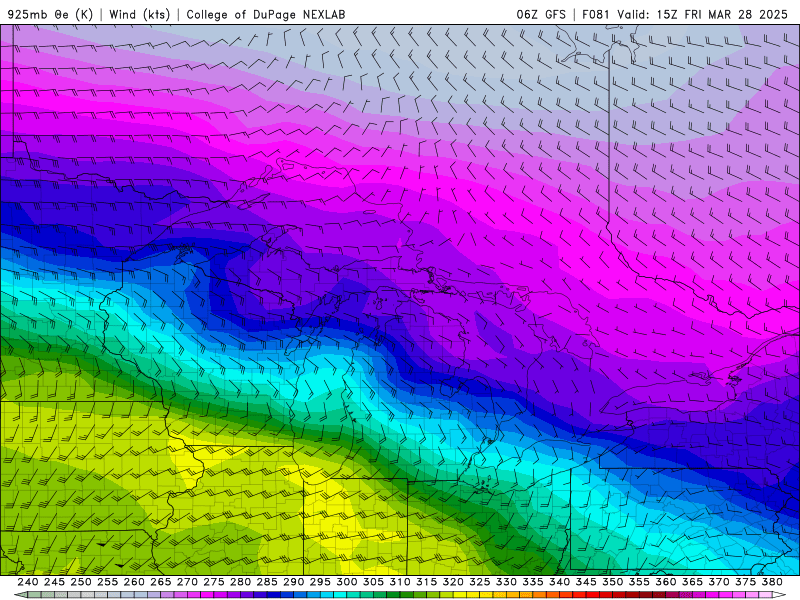
Task: Select the 380 scale value
Action: [x=771, y=582]
